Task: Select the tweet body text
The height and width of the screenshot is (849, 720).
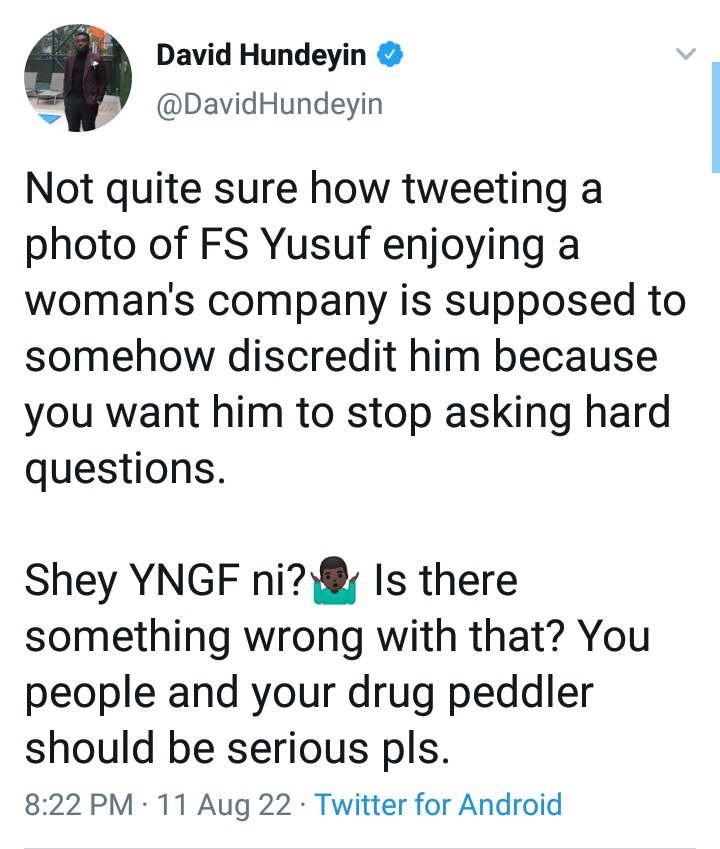Action: [x=350, y=300]
